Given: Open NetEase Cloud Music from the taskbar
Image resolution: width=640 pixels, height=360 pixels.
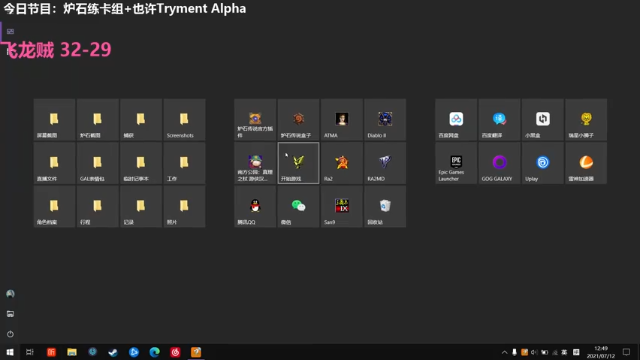Looking at the screenshot, I should [175, 352].
